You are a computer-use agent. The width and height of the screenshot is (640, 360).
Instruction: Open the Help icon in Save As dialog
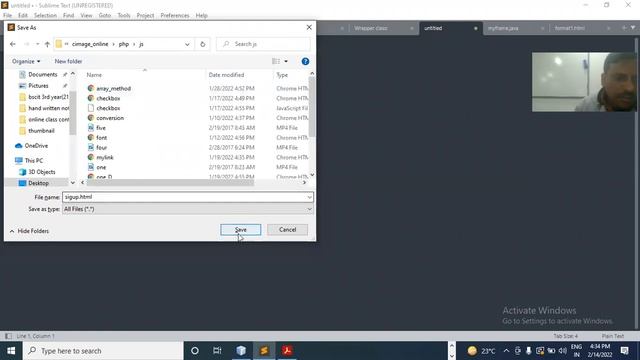(x=305, y=61)
